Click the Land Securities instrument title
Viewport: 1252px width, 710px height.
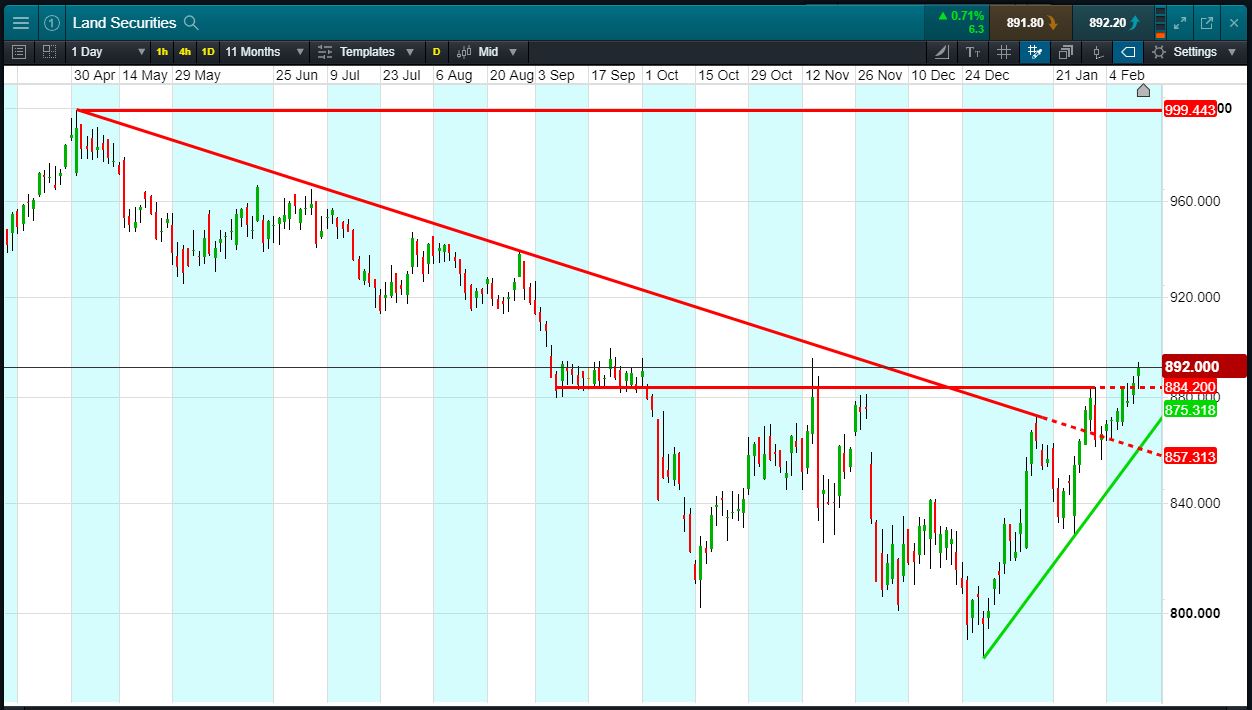coord(124,22)
